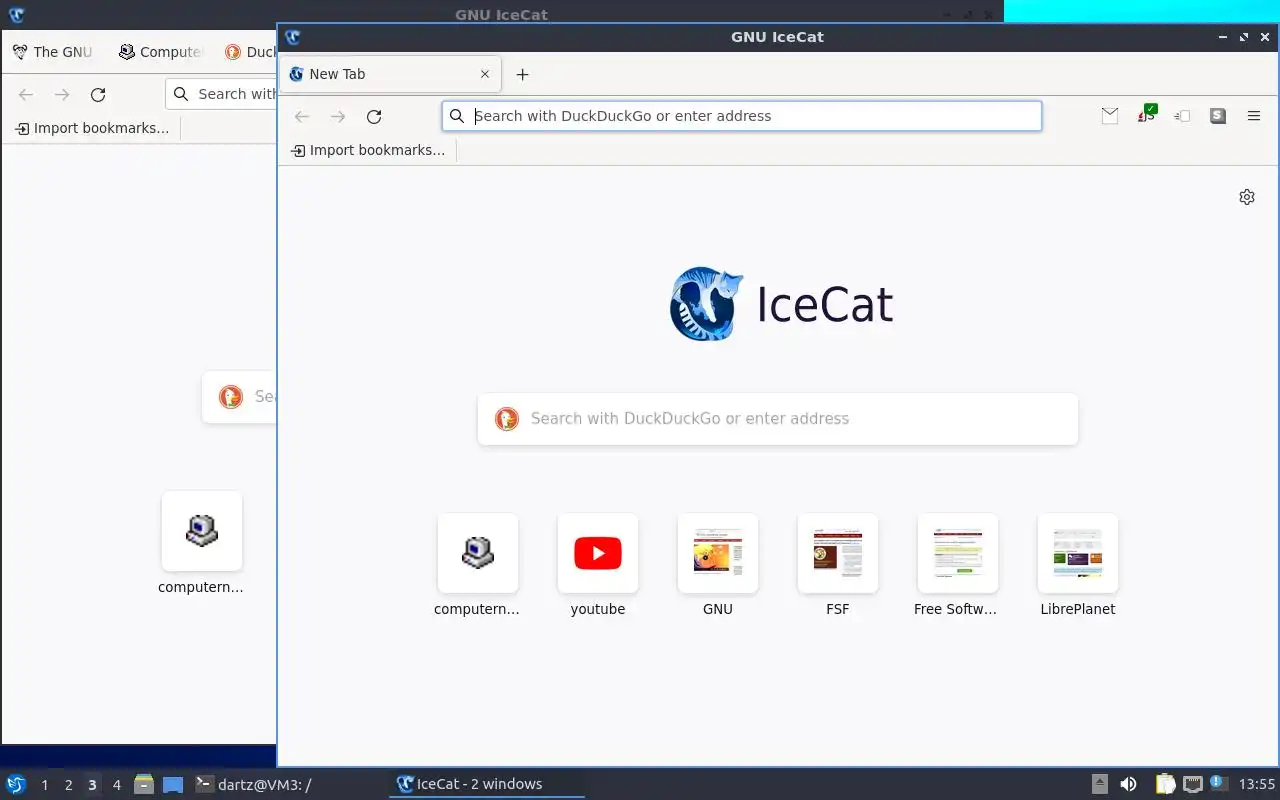Click address bar in back IceCat window

coord(221,94)
